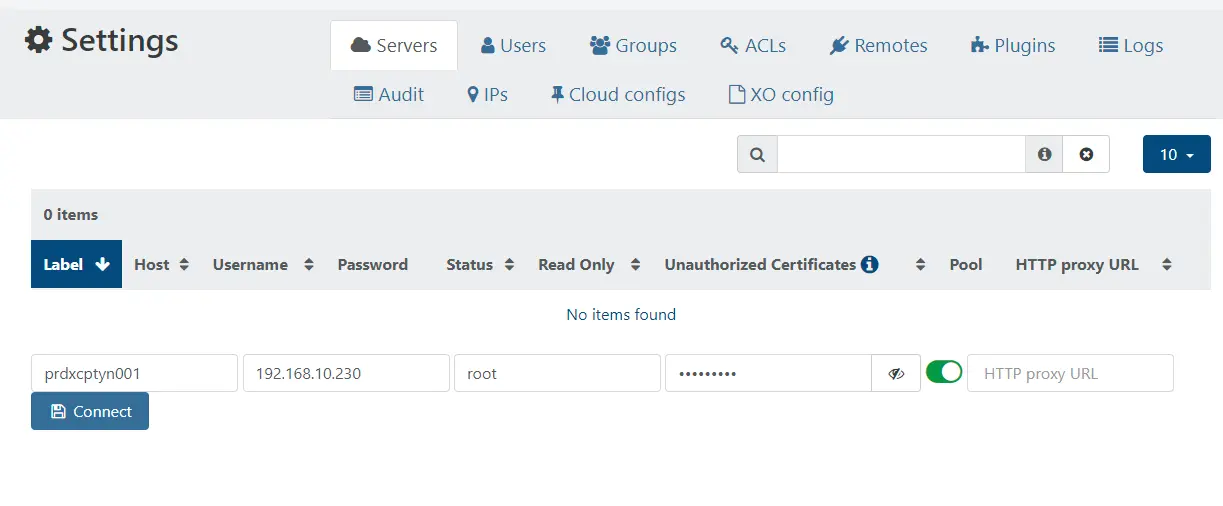Click the search text input box
Screen dimensions: 1223x506
pyautogui.click(x=900, y=155)
